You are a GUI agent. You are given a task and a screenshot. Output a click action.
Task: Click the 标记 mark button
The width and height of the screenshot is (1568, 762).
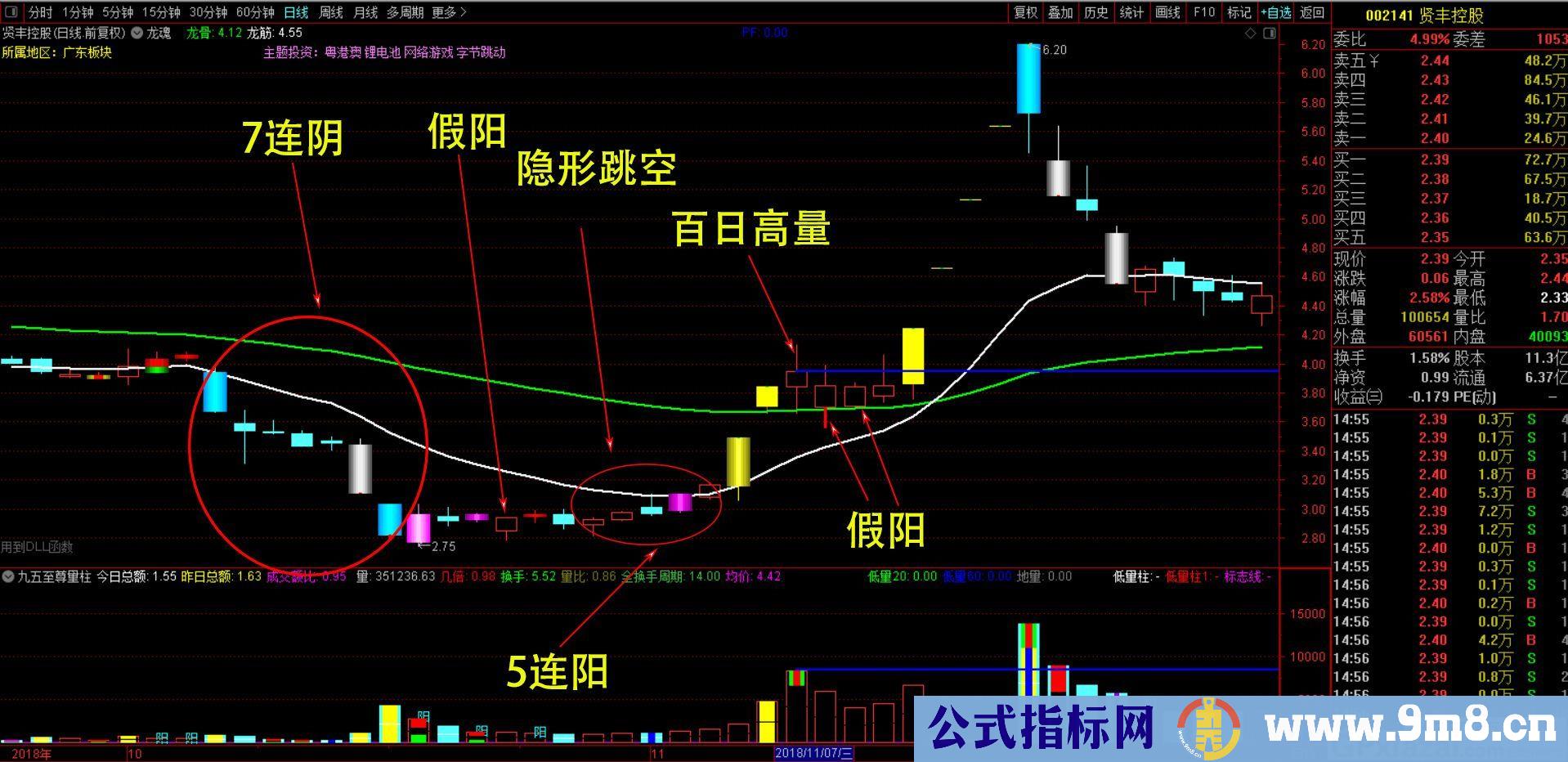(x=1239, y=12)
